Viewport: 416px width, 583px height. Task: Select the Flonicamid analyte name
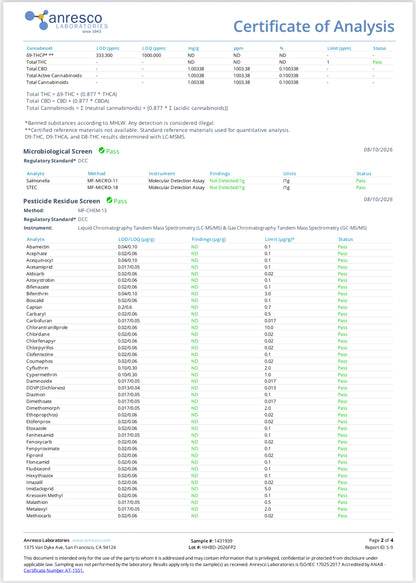coord(38,462)
